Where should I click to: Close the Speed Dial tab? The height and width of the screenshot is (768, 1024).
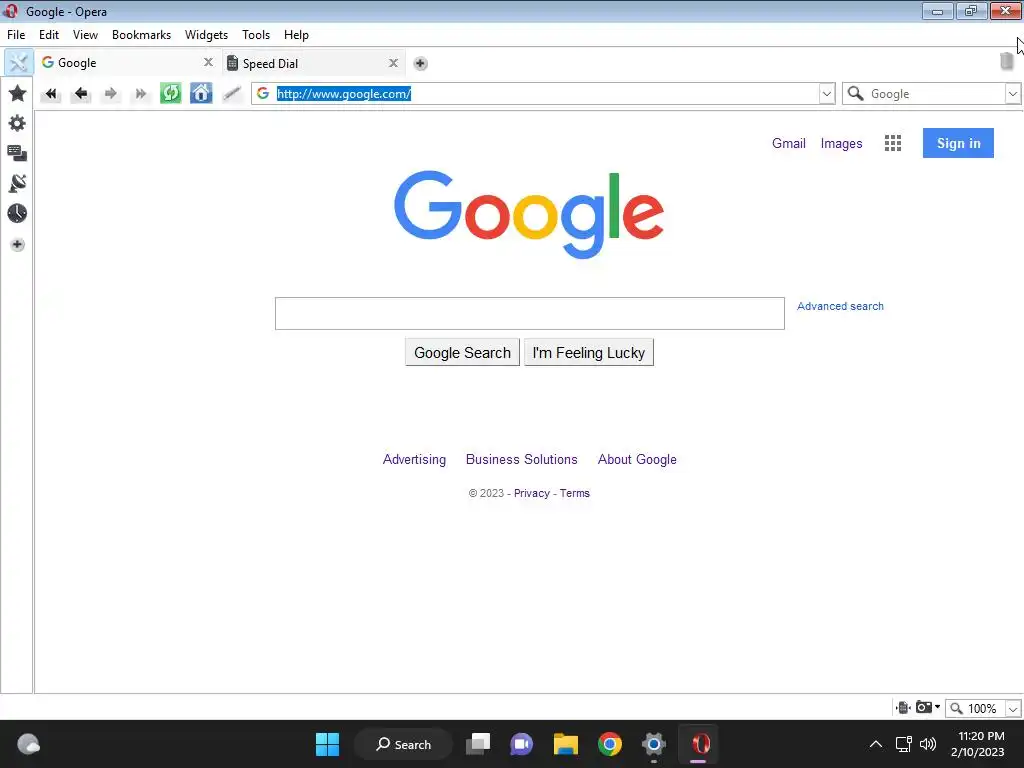click(x=393, y=63)
